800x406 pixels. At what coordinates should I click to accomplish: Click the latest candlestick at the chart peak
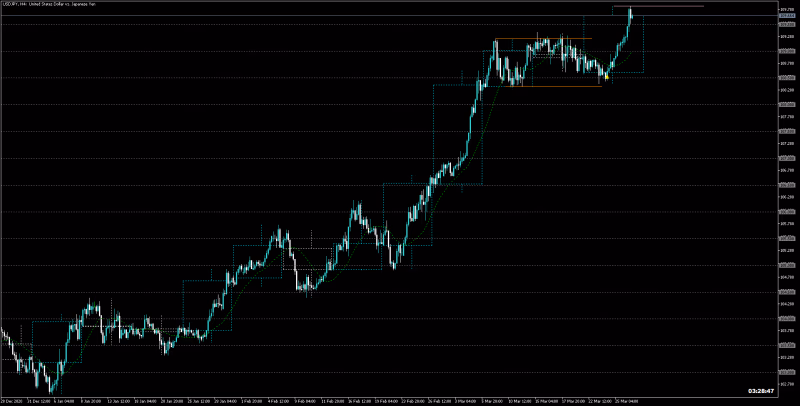631,13
